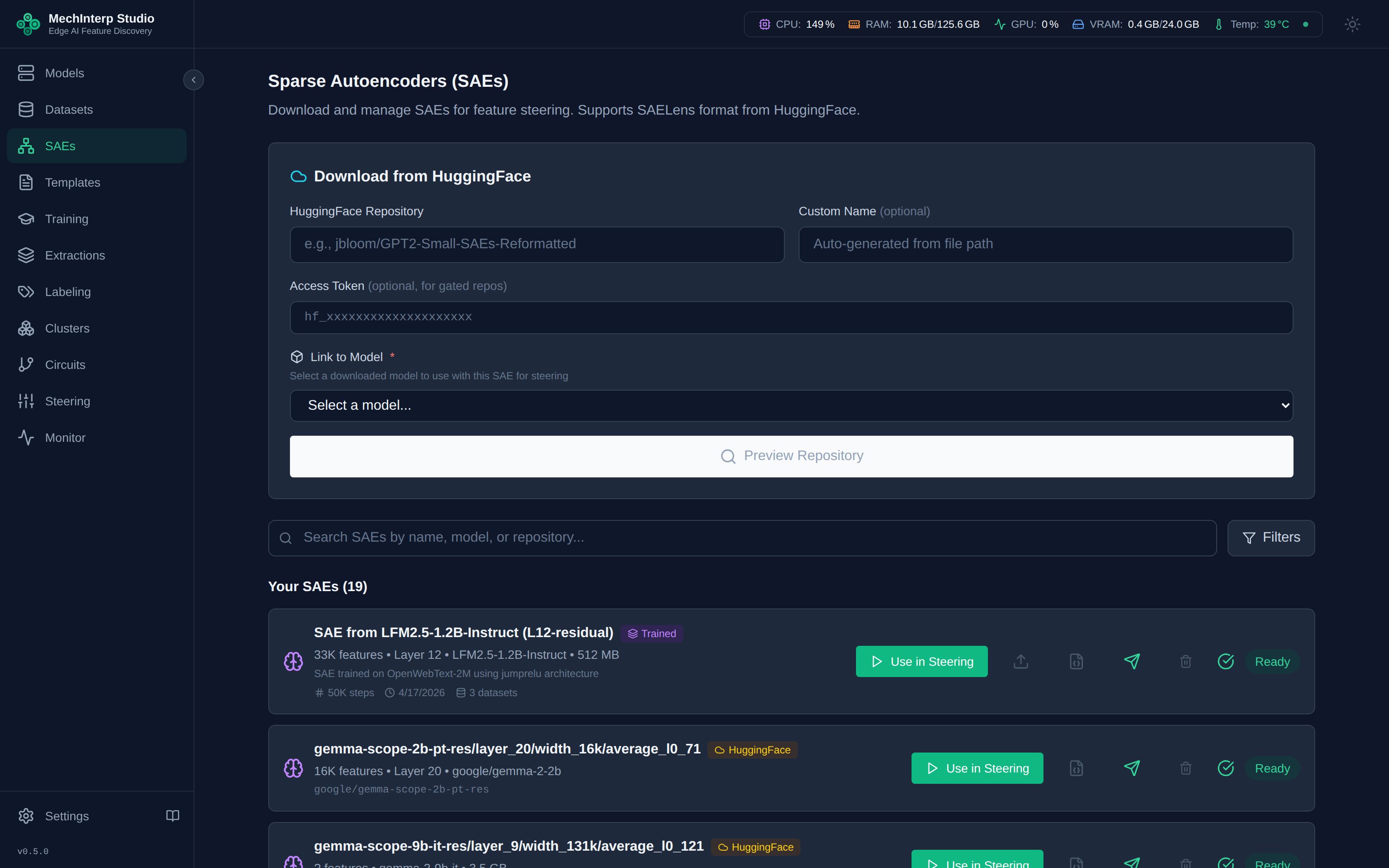This screenshot has height=868, width=1389.
Task: Click cube icon next to Link to Model
Action: [297, 357]
